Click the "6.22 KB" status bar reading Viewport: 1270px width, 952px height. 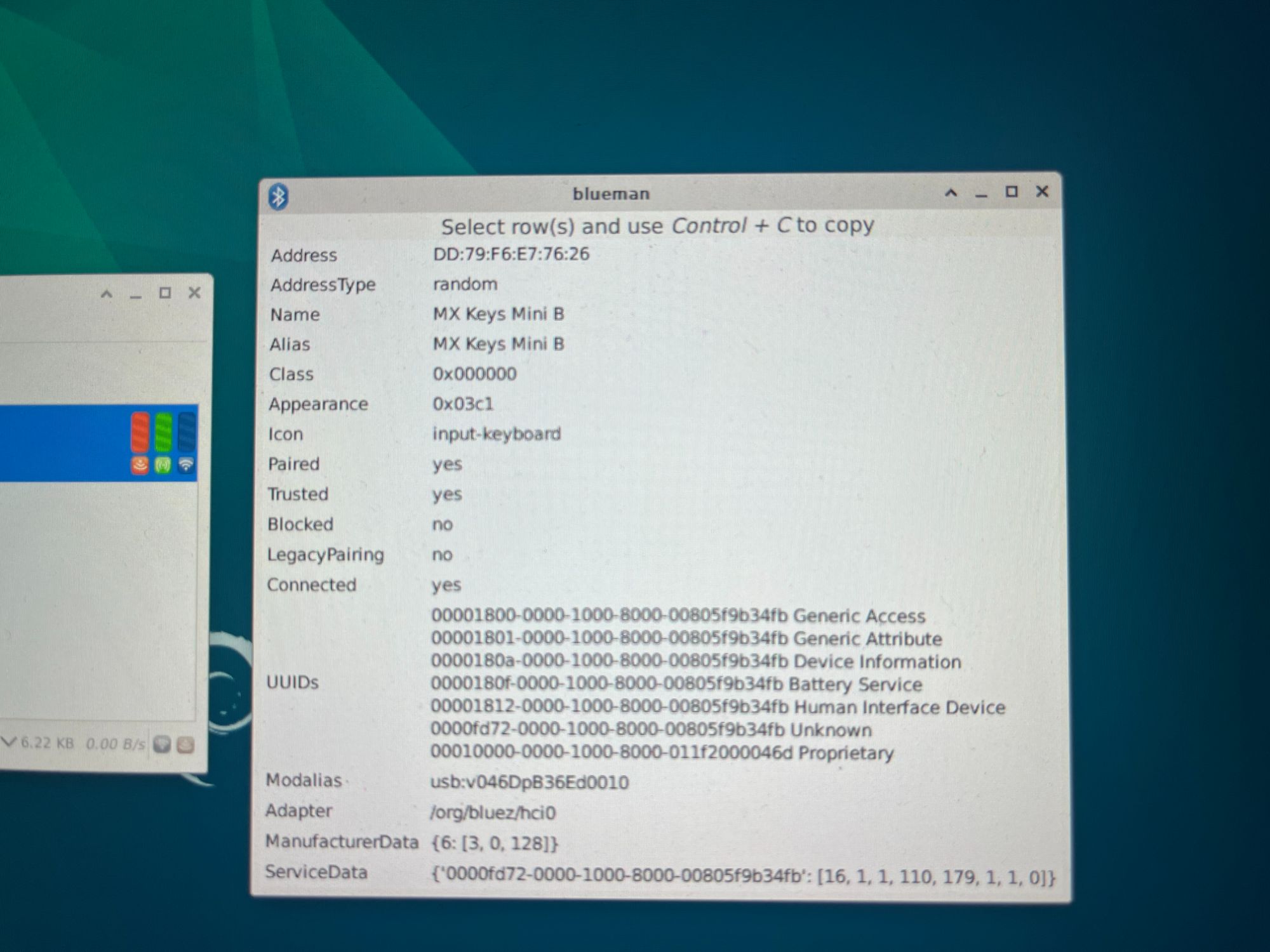coord(48,743)
